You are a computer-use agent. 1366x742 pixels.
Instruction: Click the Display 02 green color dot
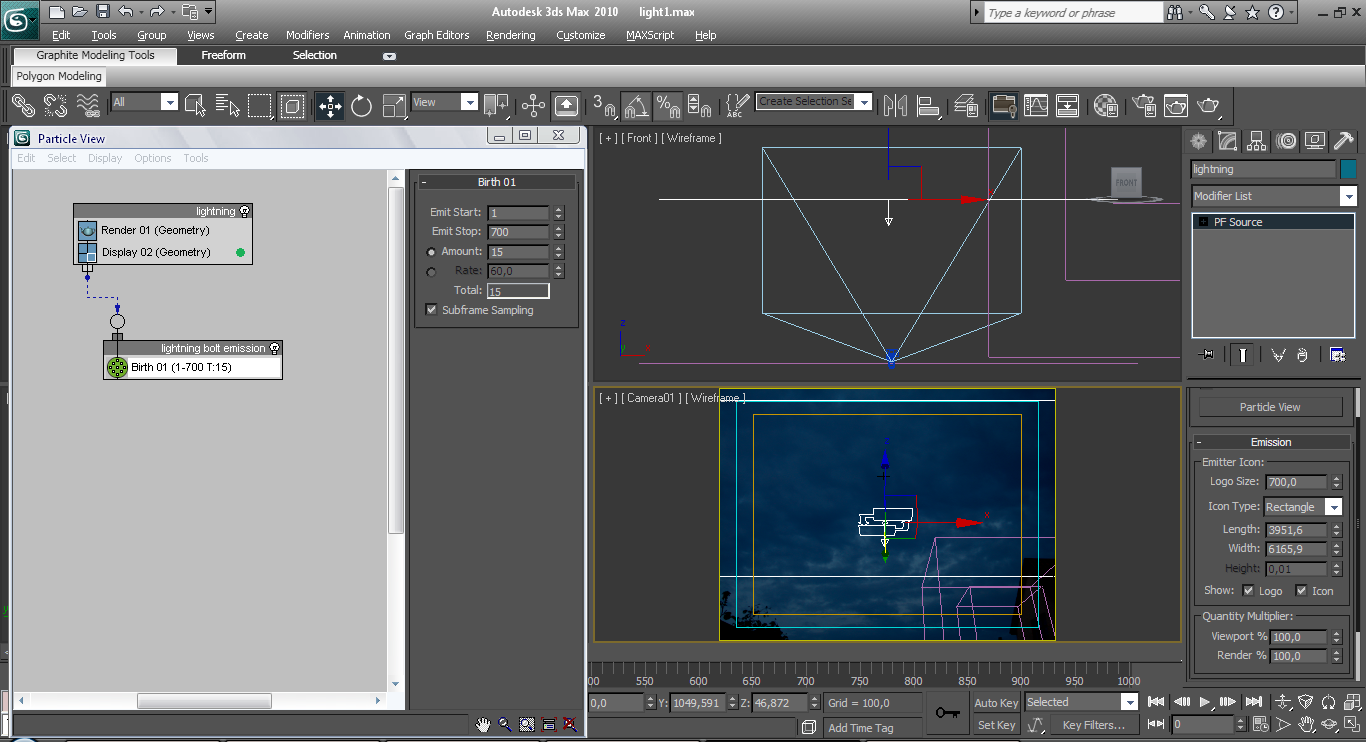pos(240,252)
